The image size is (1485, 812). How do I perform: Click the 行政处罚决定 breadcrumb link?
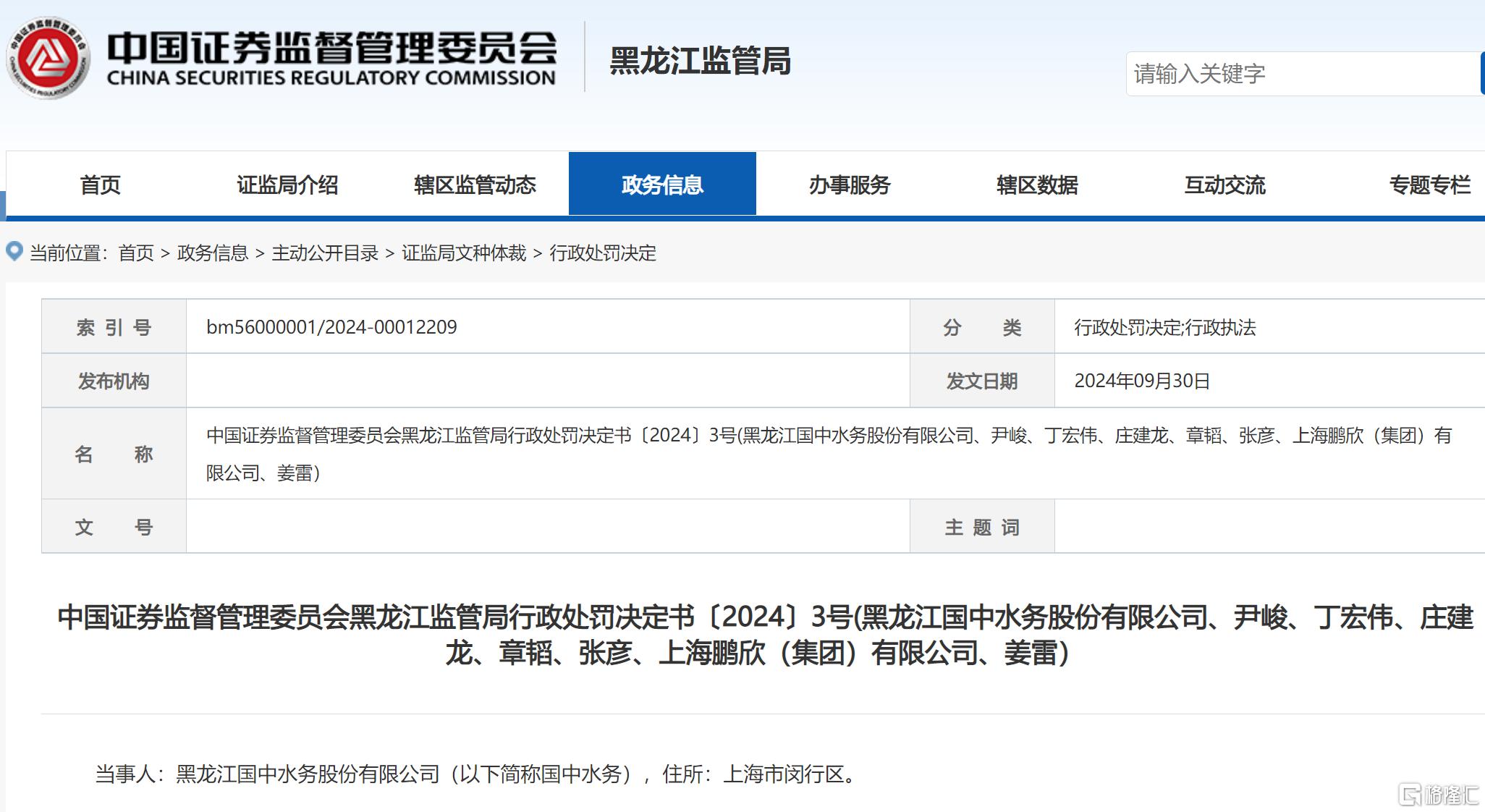pos(603,253)
